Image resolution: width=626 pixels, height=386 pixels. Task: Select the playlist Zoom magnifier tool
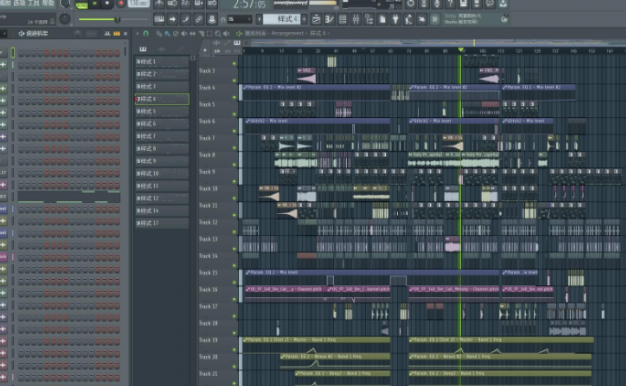click(218, 34)
